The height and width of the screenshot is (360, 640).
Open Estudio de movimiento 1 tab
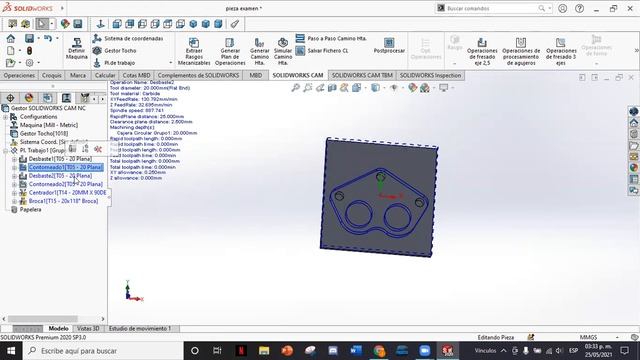coord(140,329)
